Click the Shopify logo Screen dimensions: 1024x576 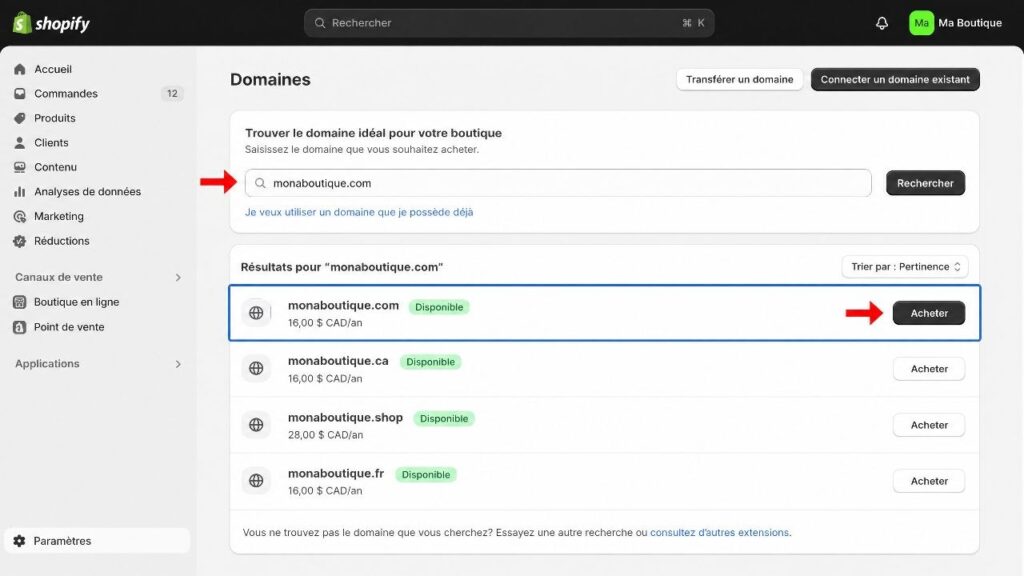[x=51, y=23]
